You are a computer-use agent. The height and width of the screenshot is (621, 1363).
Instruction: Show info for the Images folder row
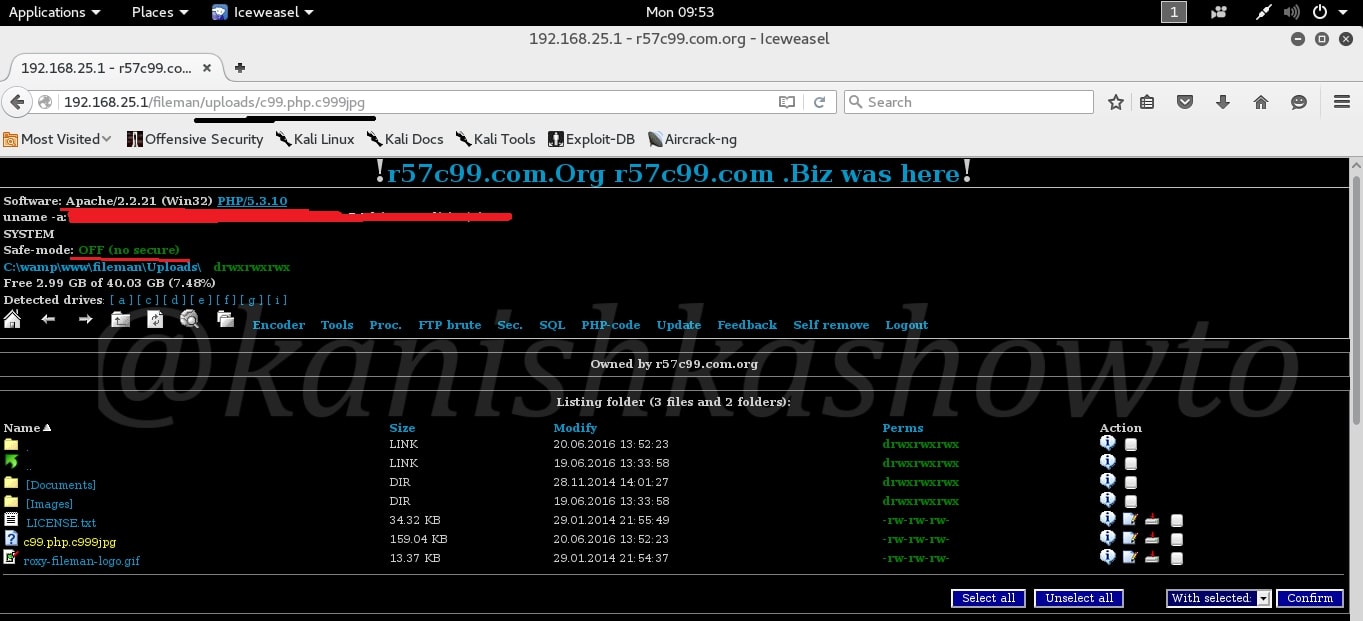pyautogui.click(x=1107, y=499)
